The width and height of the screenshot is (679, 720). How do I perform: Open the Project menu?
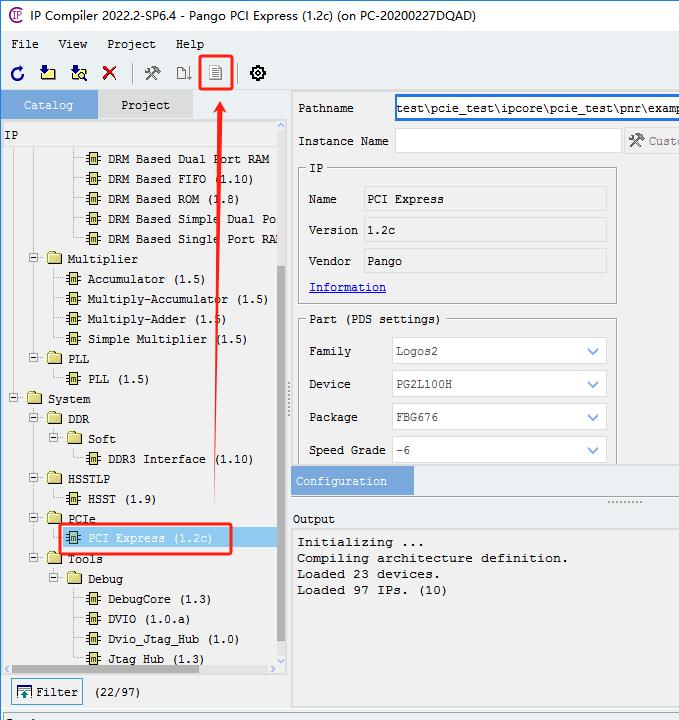[x=131, y=44]
